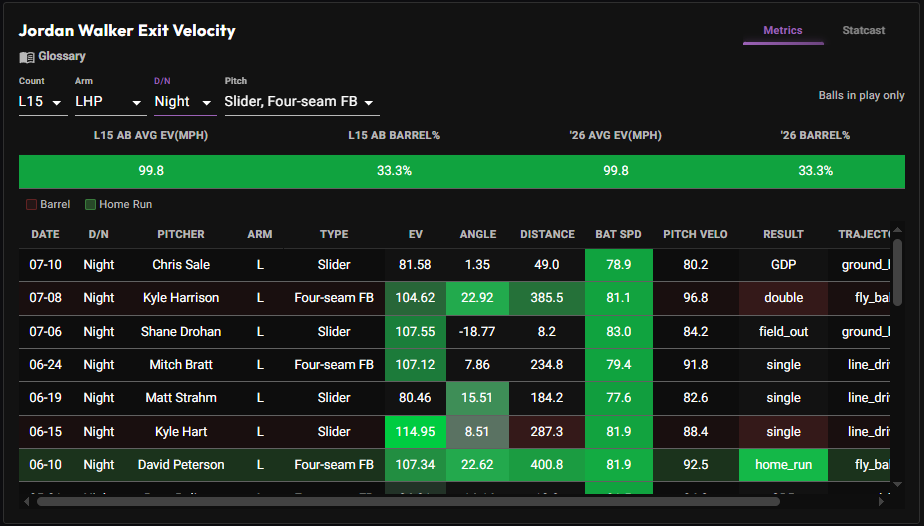Expand the Pitch Slider, Four-seam FB dropdown
Screen dimensions: 924x526
302,102
